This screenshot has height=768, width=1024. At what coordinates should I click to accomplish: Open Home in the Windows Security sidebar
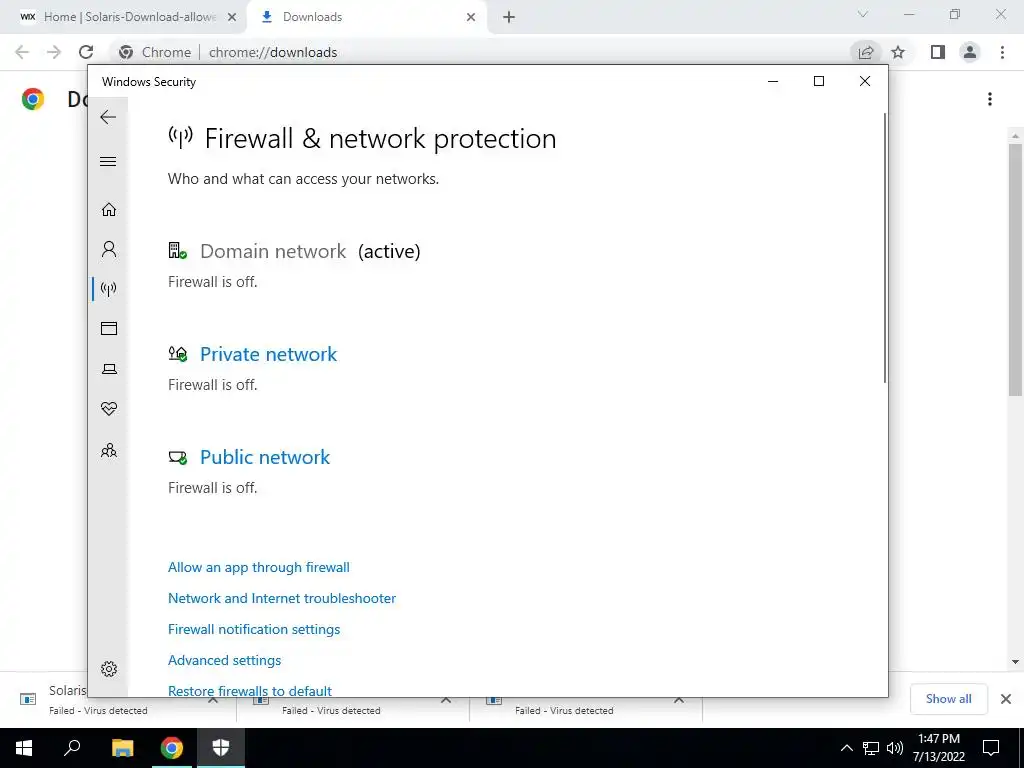[109, 209]
